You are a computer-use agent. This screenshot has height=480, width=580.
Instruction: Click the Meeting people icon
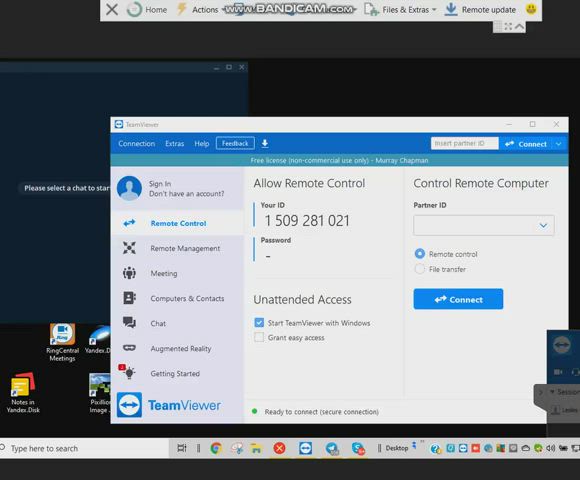[129, 273]
